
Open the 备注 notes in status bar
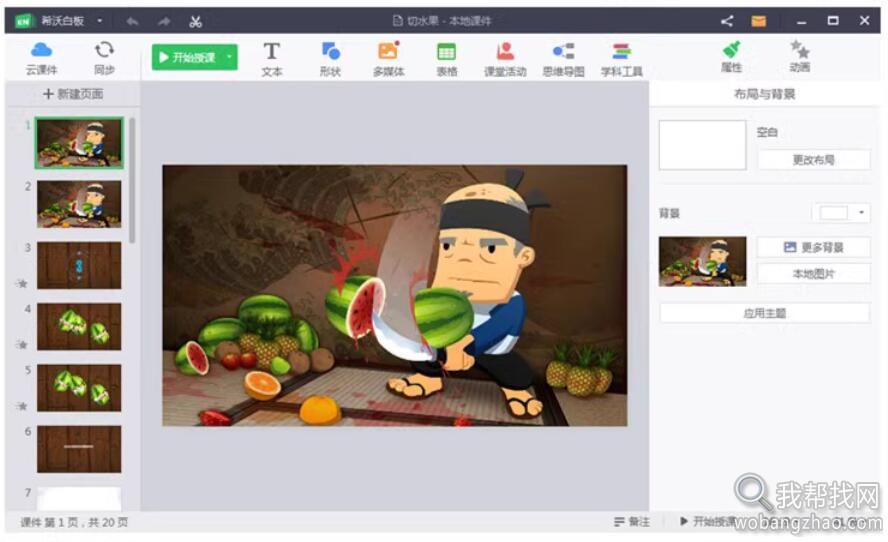coord(632,521)
